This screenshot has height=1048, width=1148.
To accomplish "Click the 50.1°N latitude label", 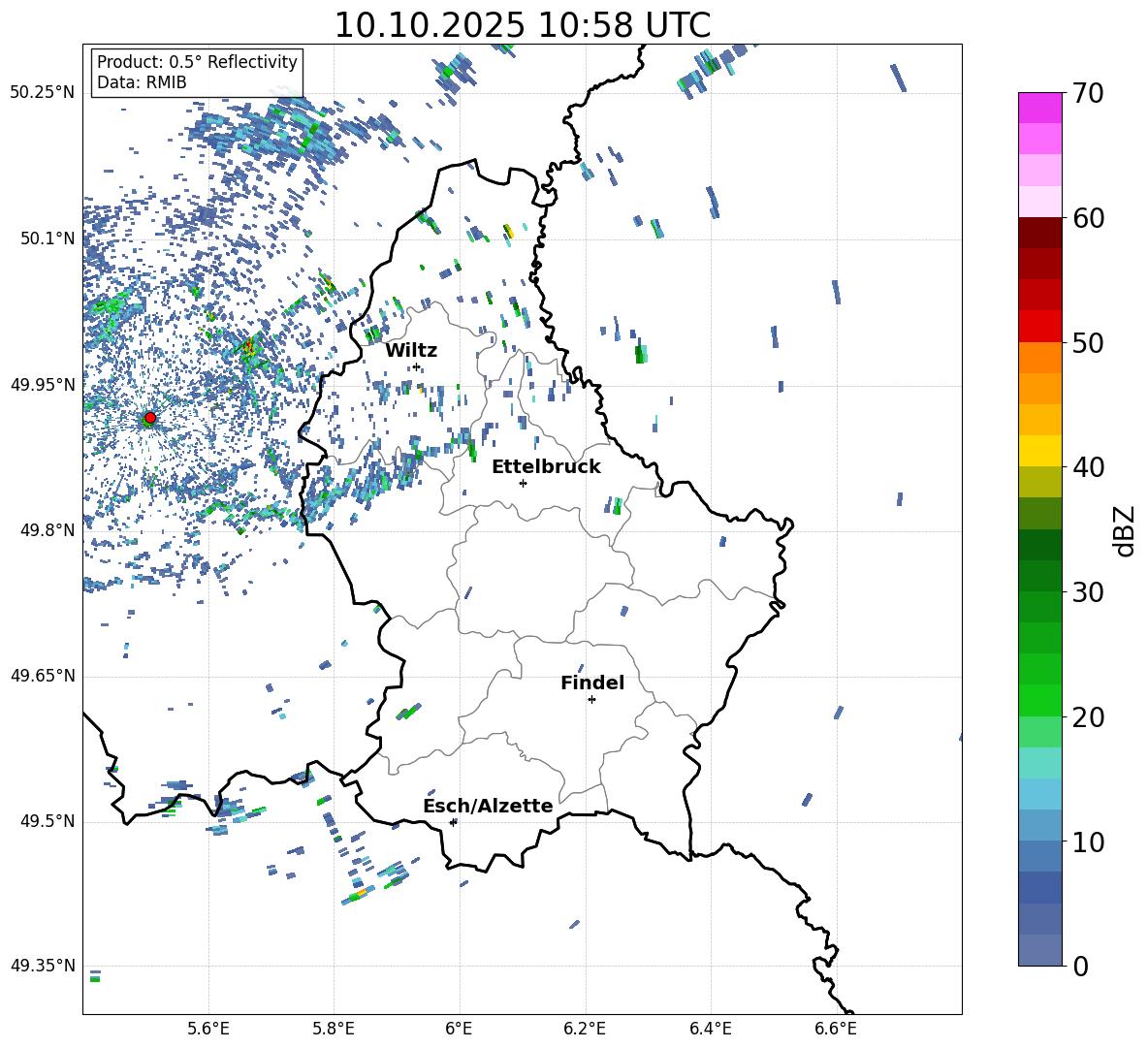I will pos(48,238).
